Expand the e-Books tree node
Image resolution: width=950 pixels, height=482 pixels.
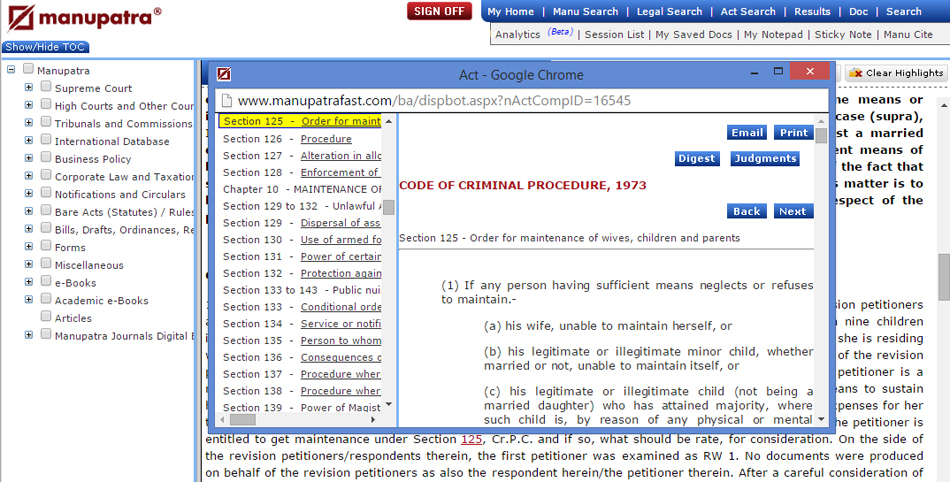pos(28,282)
